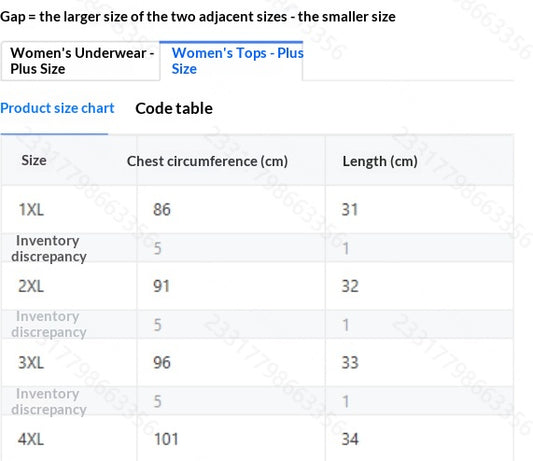
Task: Click chest value 86 for 1XL
Action: click(162, 209)
